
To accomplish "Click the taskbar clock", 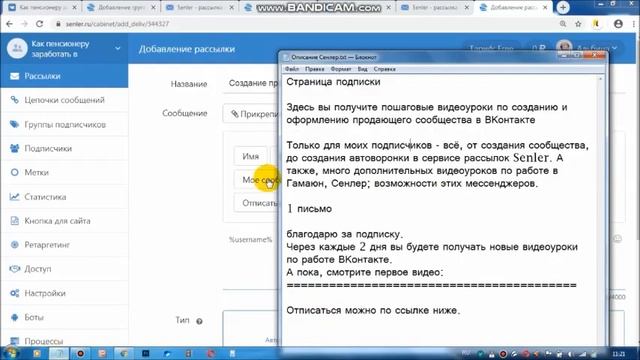I will (x=619, y=353).
